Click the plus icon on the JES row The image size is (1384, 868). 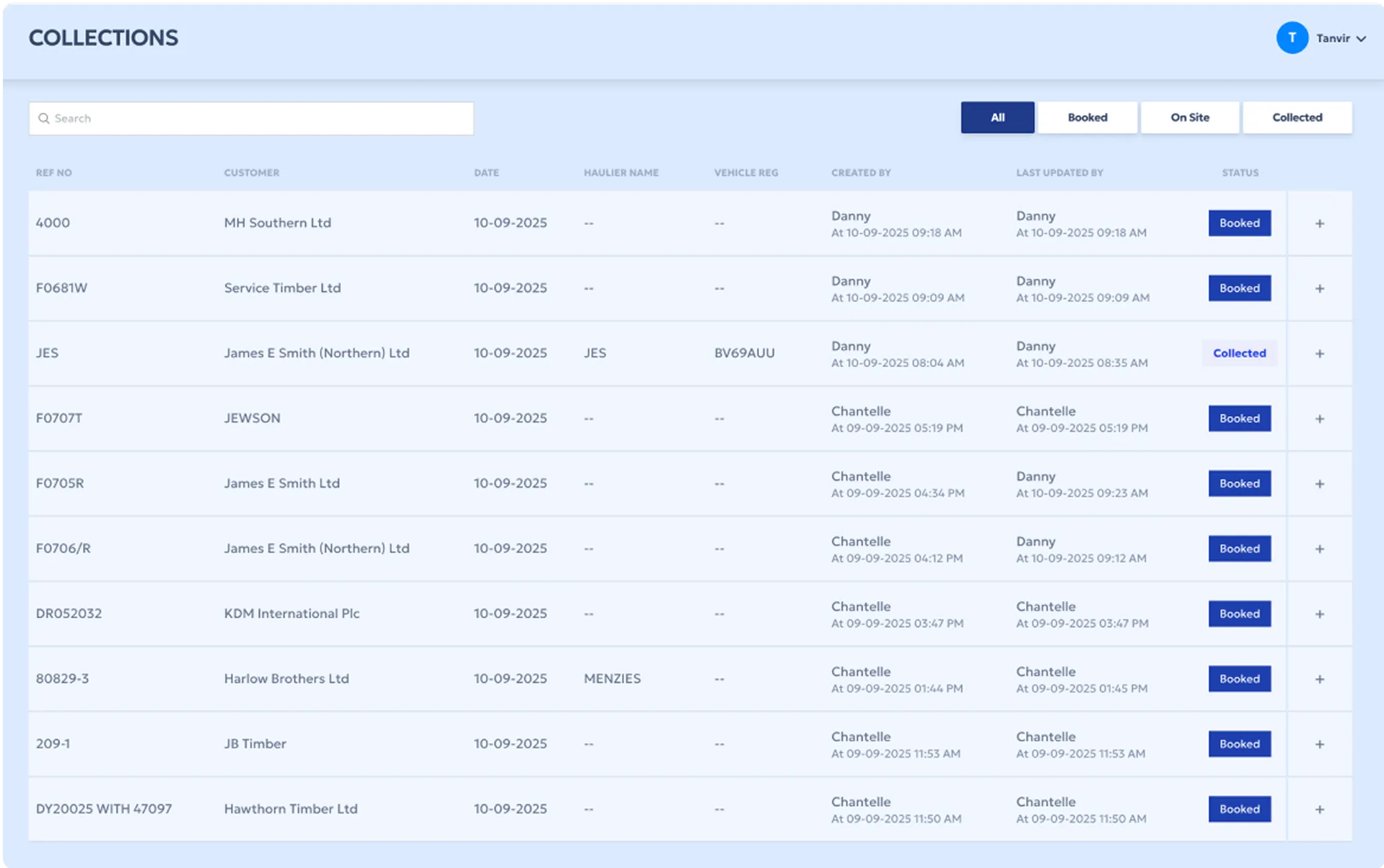tap(1319, 353)
